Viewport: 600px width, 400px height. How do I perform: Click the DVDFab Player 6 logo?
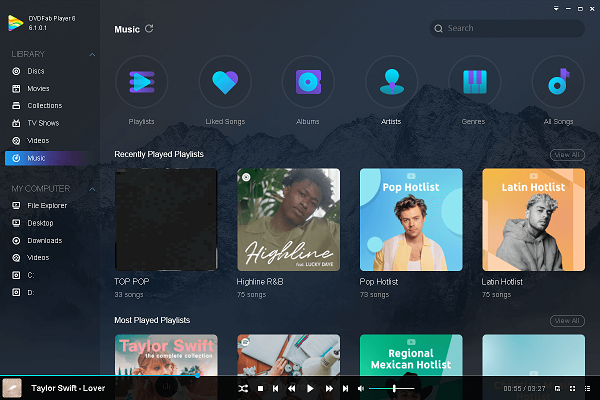pos(15,23)
